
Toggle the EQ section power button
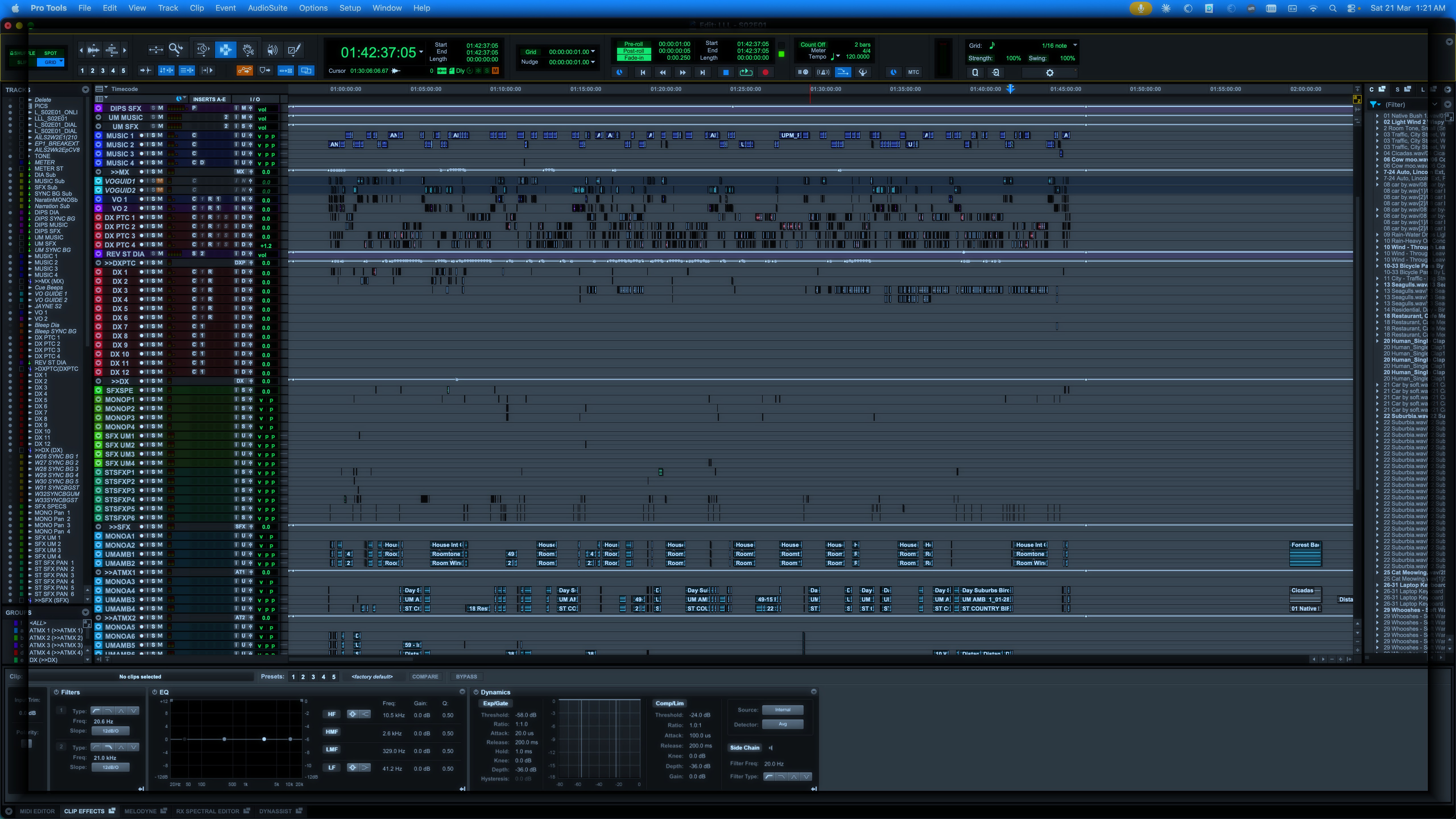pos(155,692)
